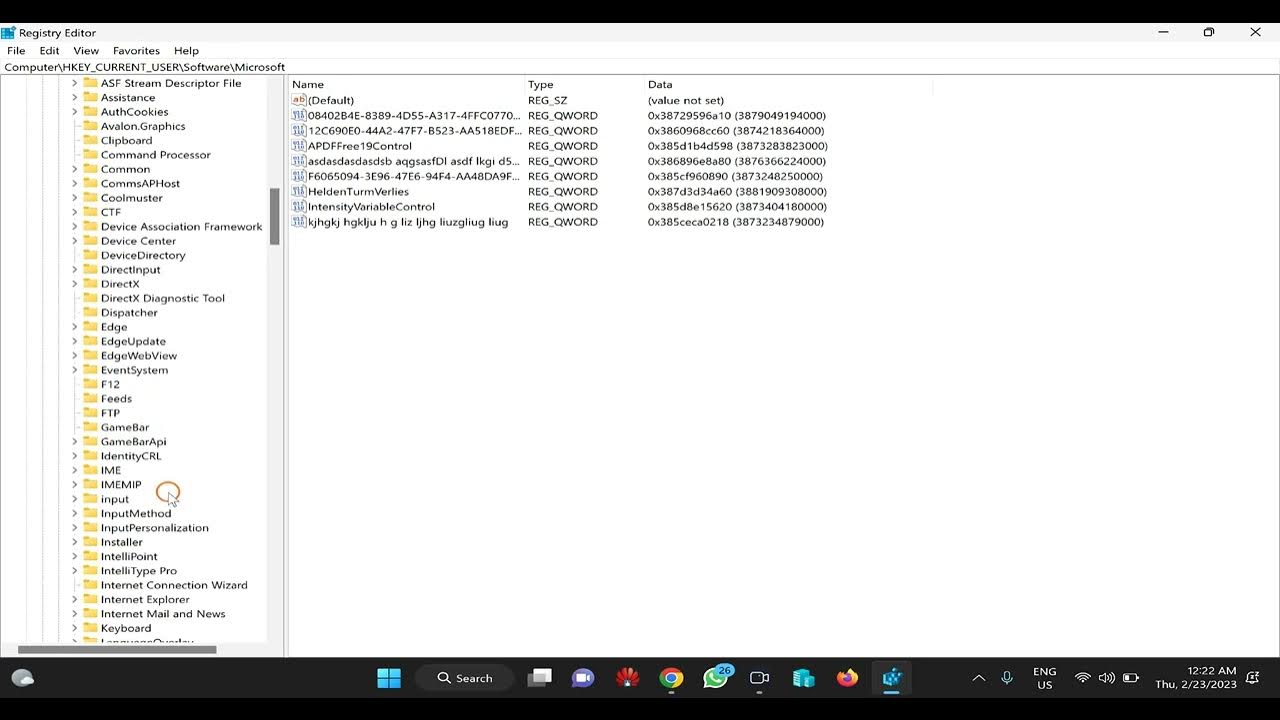Screen dimensions: 1280x720
Task: Open Google Chrome from the taskbar
Action: (671, 678)
